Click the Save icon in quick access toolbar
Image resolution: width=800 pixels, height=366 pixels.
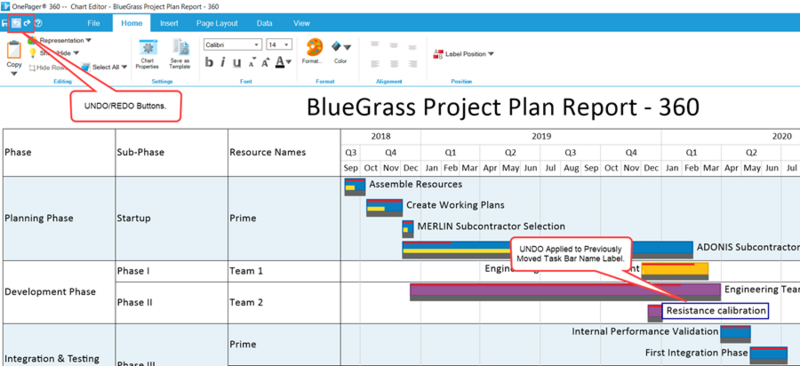(x=5, y=23)
